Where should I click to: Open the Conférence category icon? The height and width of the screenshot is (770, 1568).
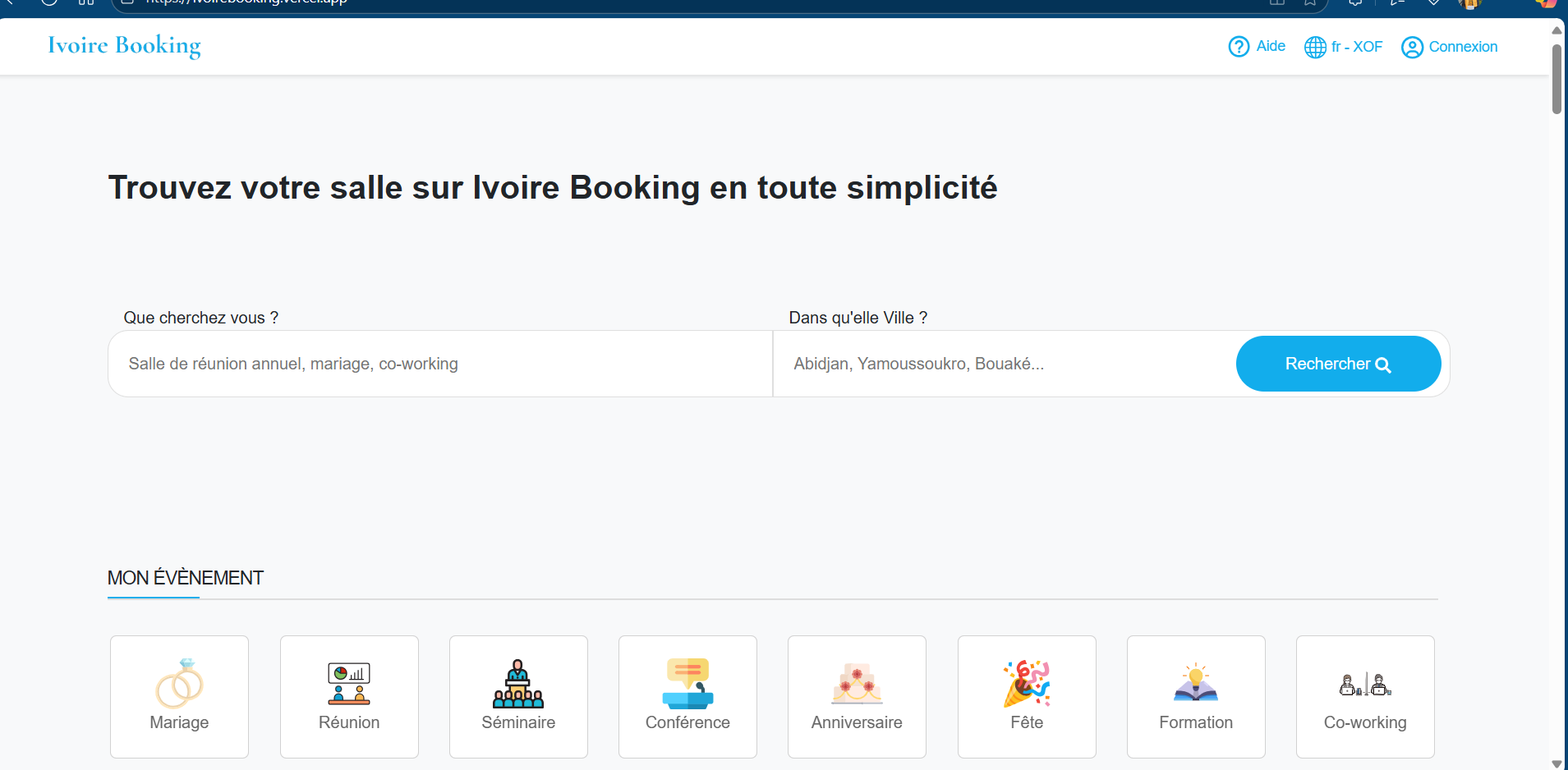click(687, 683)
